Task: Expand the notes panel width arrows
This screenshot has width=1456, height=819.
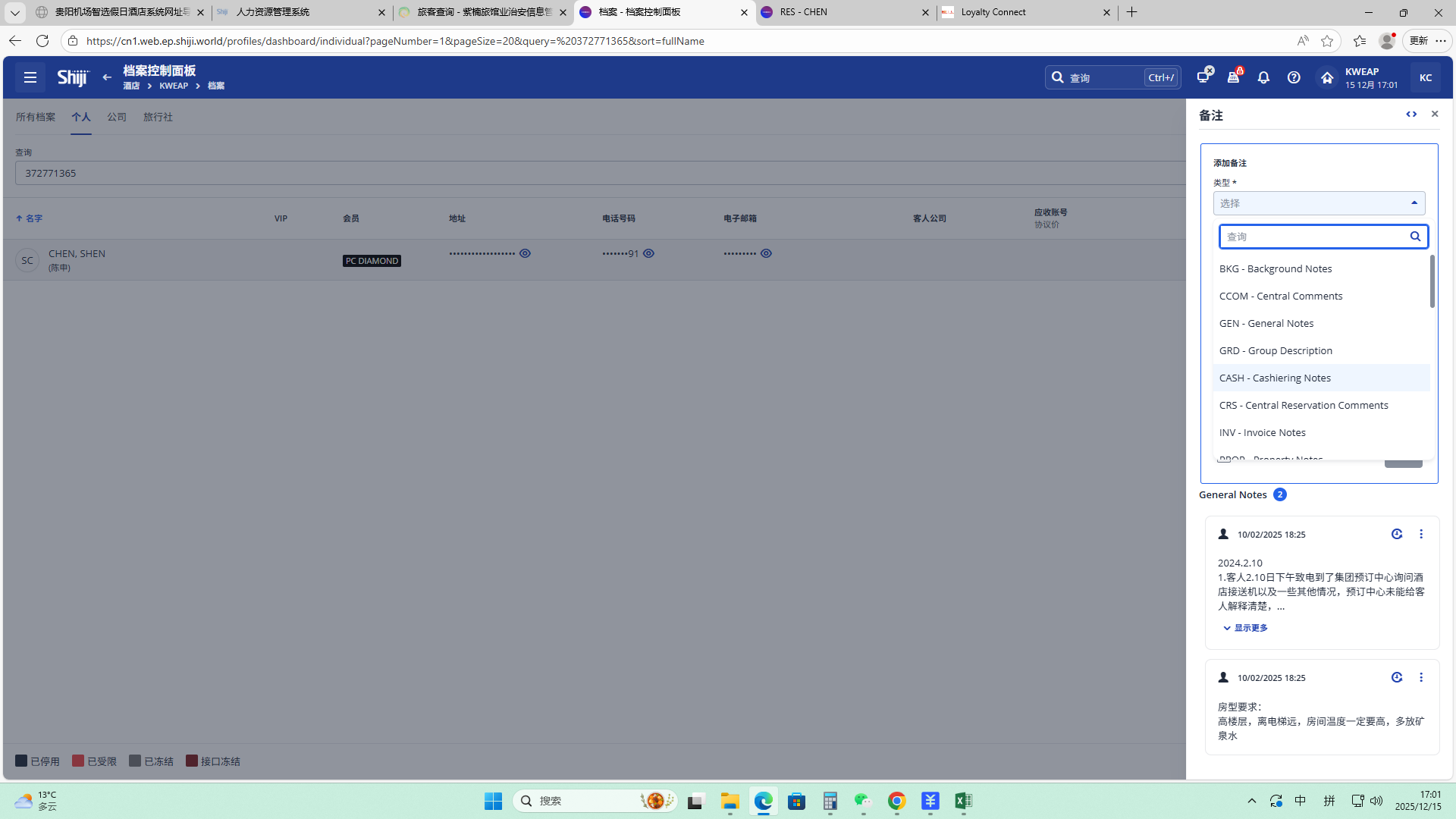Action: (1411, 114)
